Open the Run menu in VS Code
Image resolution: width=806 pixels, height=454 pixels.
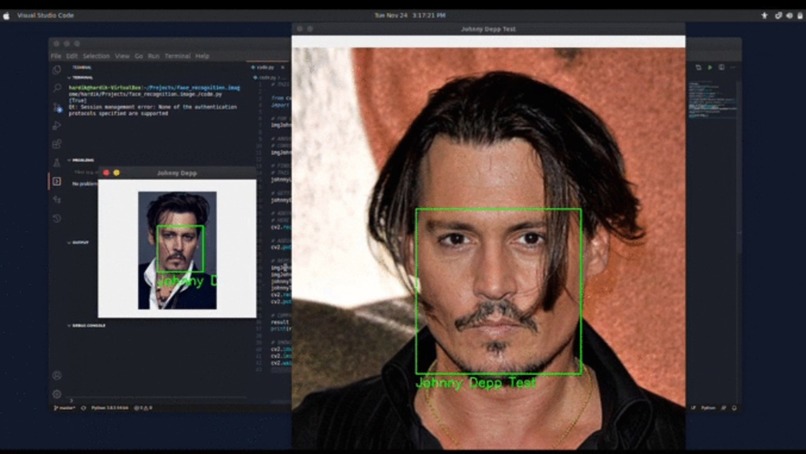point(154,56)
